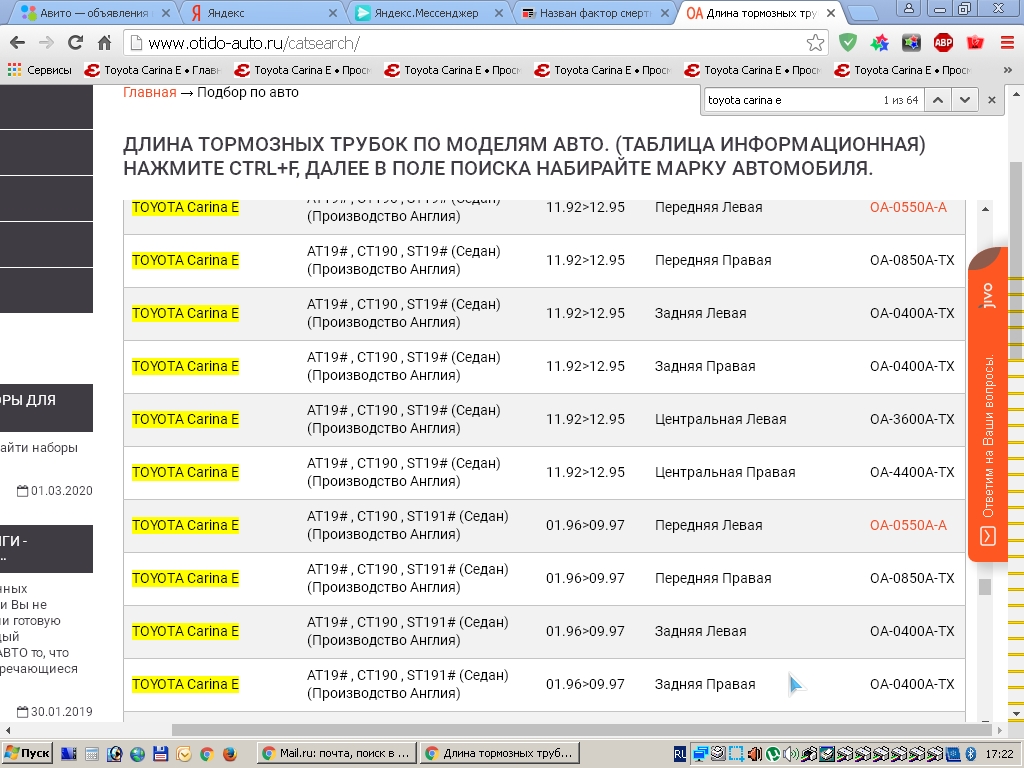Bookmark this page with the star icon
Screen dimensions: 1024x768
click(x=816, y=43)
